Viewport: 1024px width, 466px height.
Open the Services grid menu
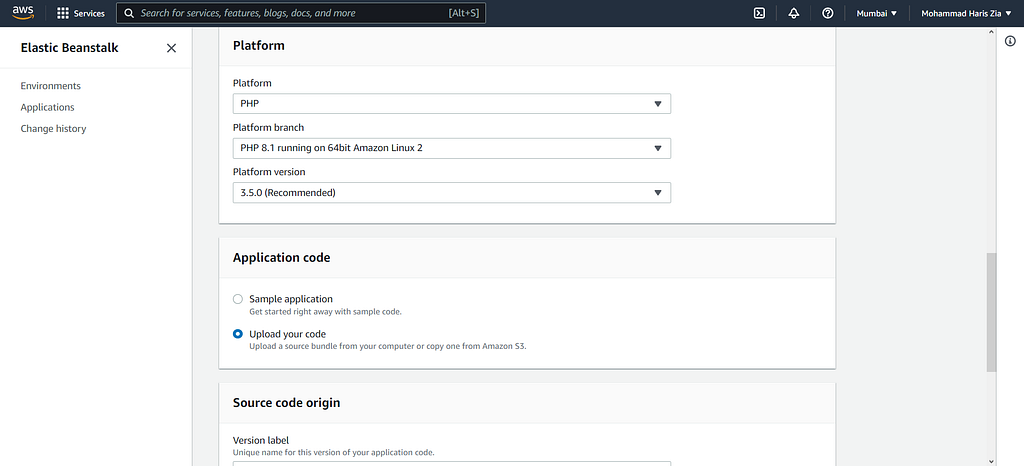tap(63, 13)
